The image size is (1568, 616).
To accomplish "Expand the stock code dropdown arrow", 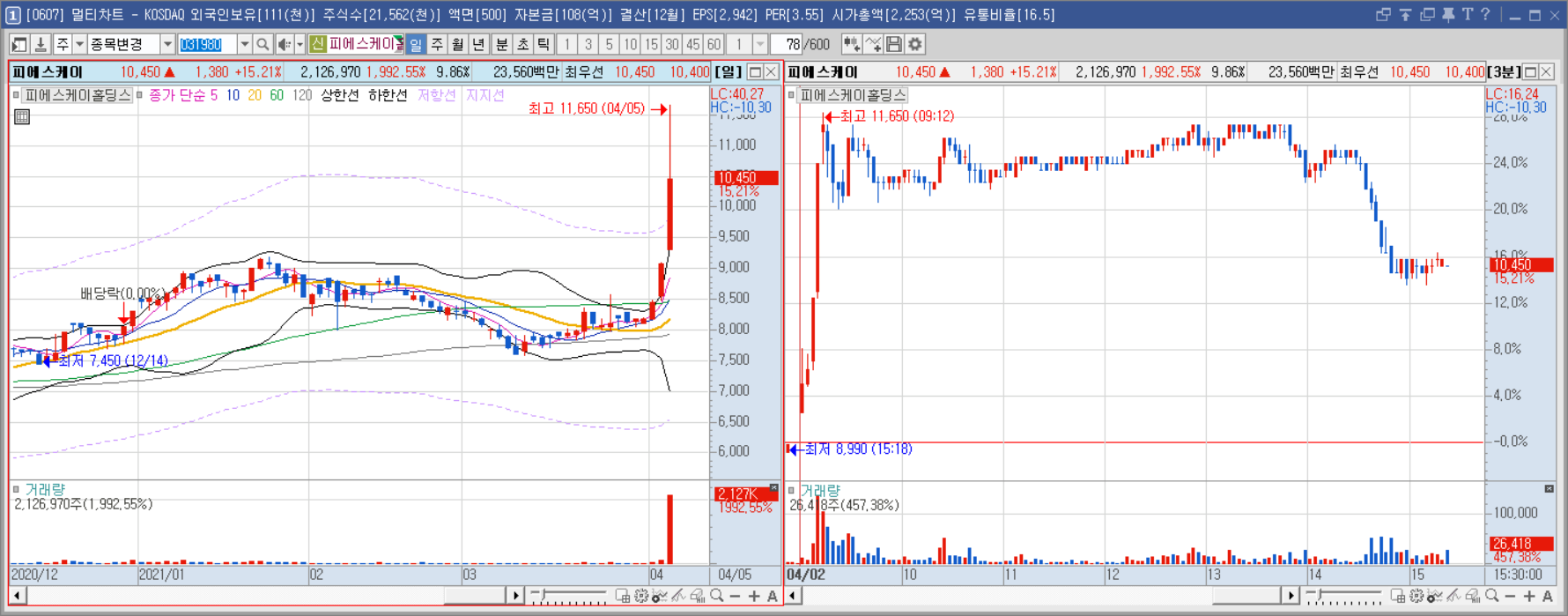I will coord(244,44).
